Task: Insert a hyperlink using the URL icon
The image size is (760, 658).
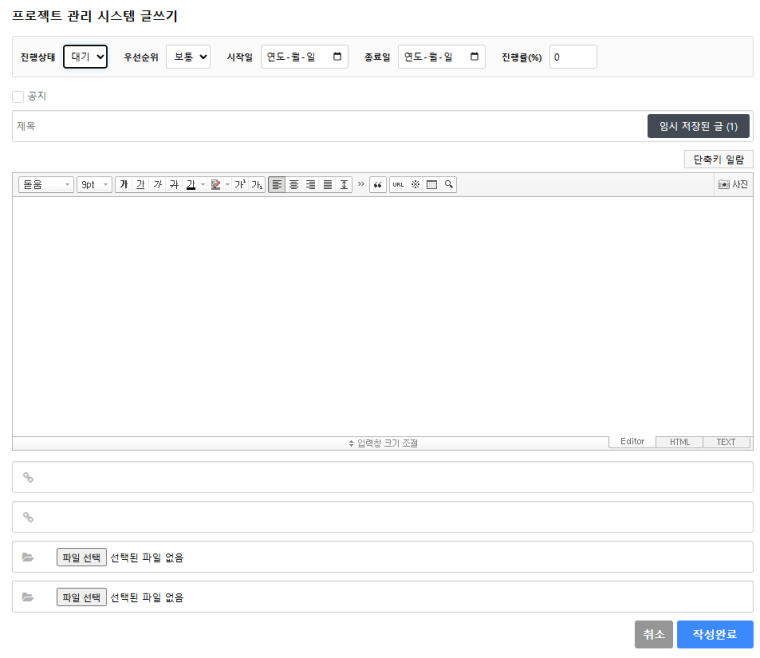Action: coord(398,185)
